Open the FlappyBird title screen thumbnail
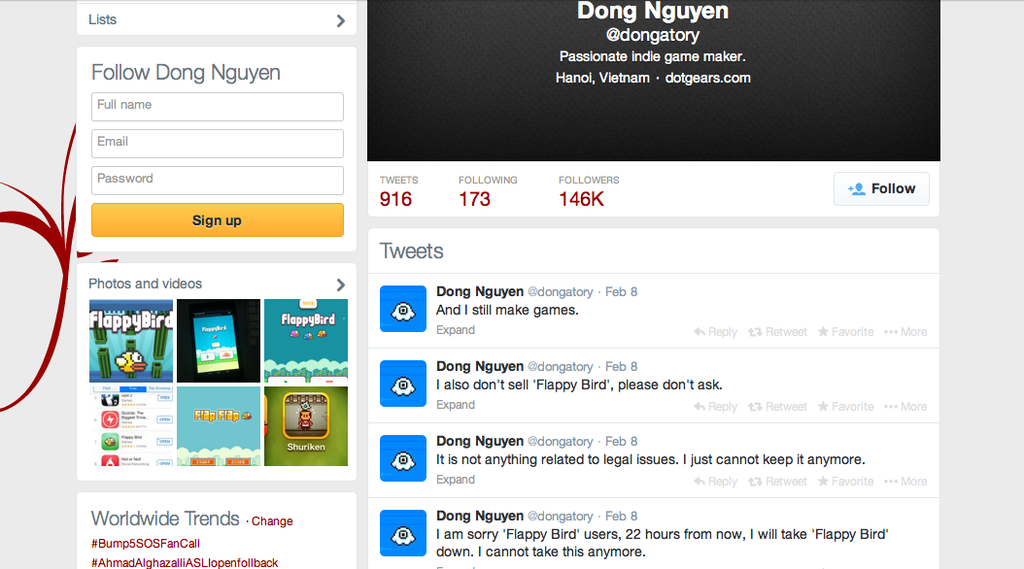Screen dimensions: 1024x569 click(x=306, y=340)
